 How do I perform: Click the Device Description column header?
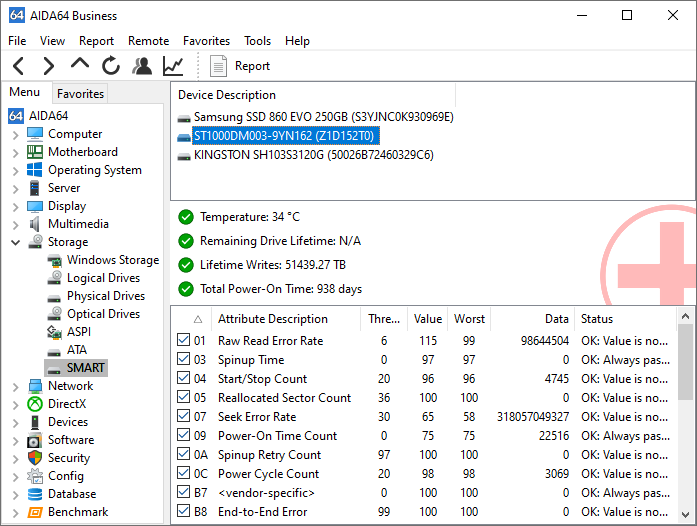click(313, 95)
